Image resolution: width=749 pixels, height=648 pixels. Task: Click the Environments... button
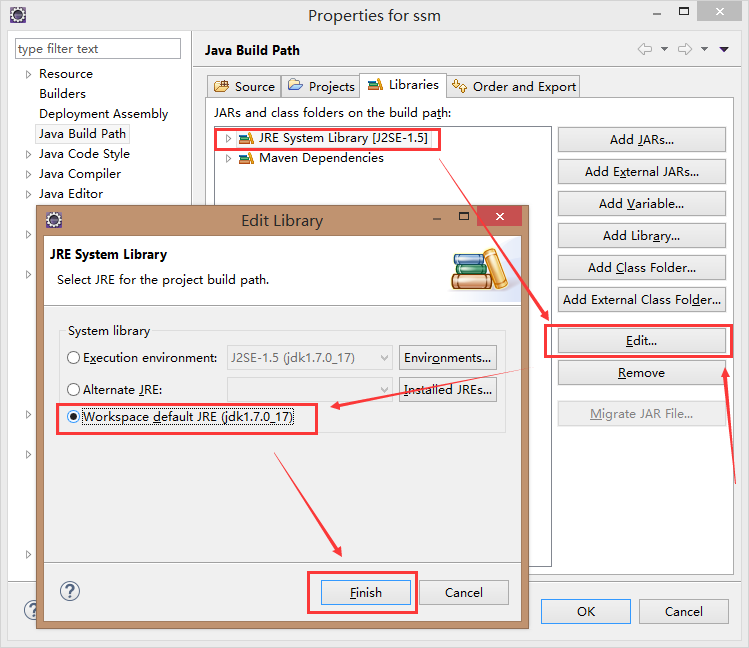(x=448, y=358)
